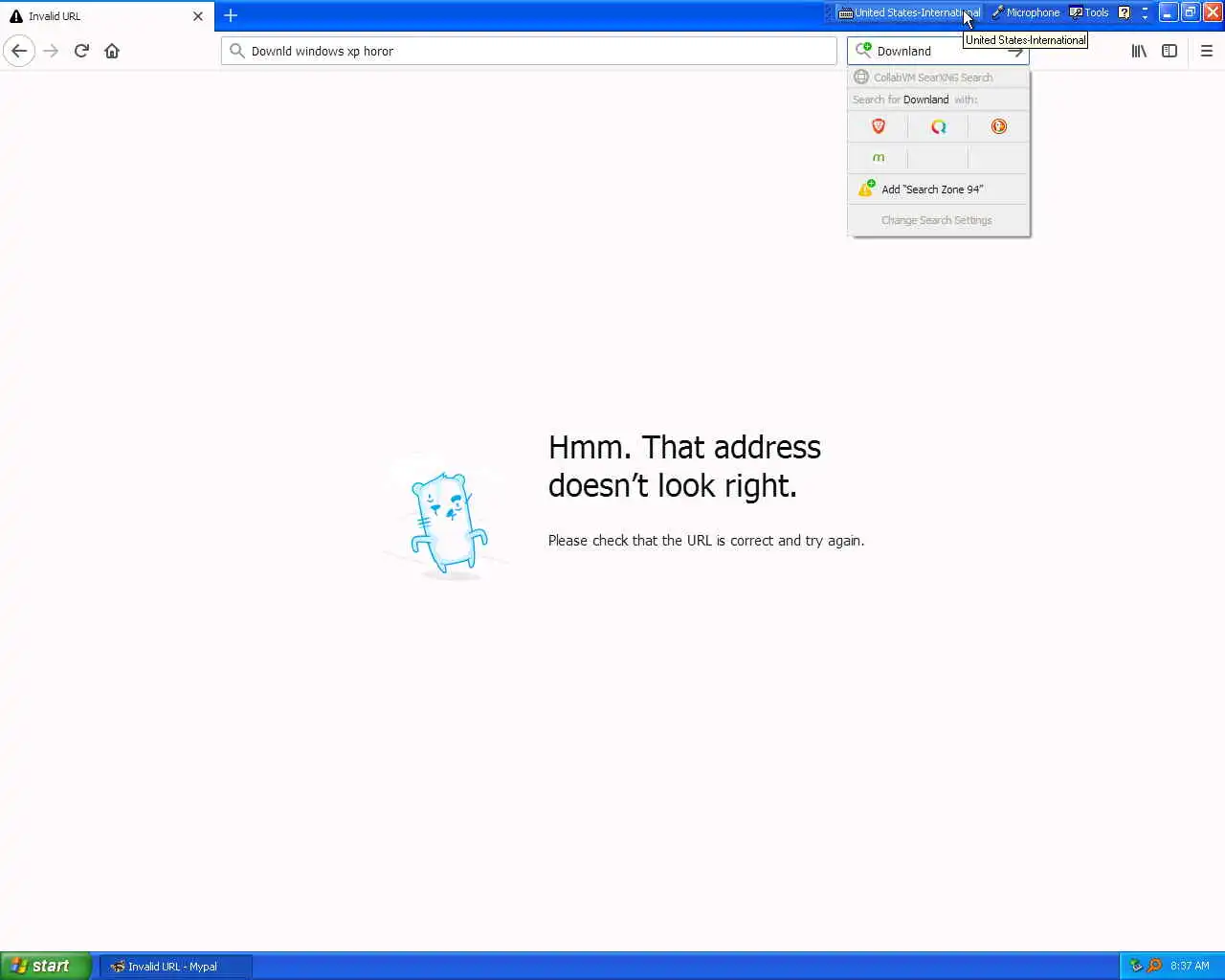Image resolution: width=1225 pixels, height=980 pixels.
Task: Open the Library panel icon
Action: point(1139,51)
